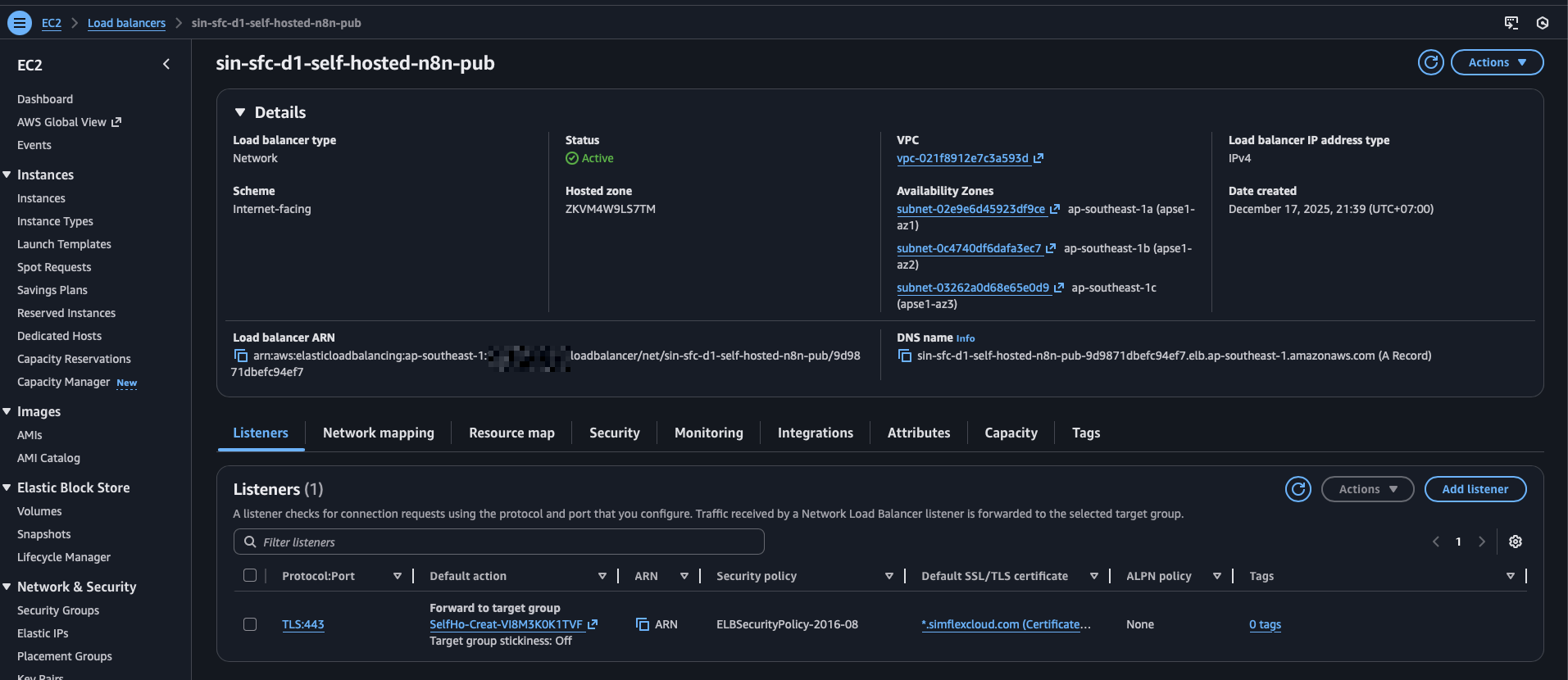Click the green Active status icon

[572, 158]
